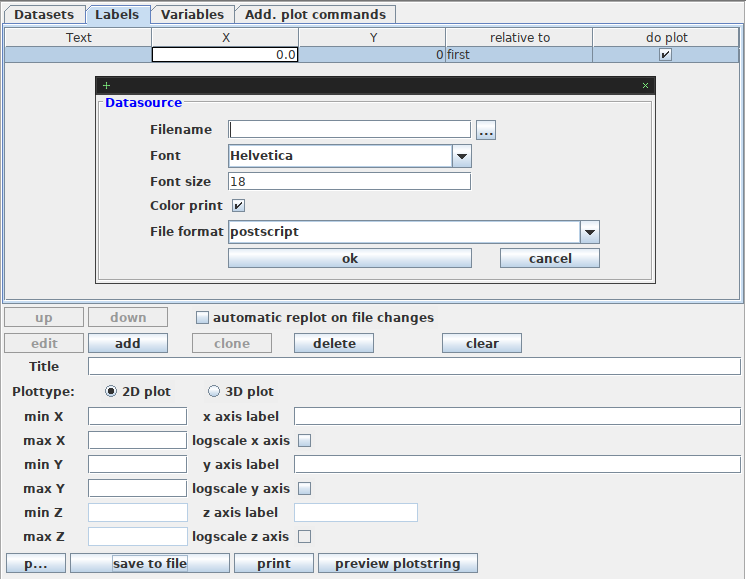This screenshot has height=579, width=746.
Task: Open the Add. plot commands tab
Action: pos(315,15)
